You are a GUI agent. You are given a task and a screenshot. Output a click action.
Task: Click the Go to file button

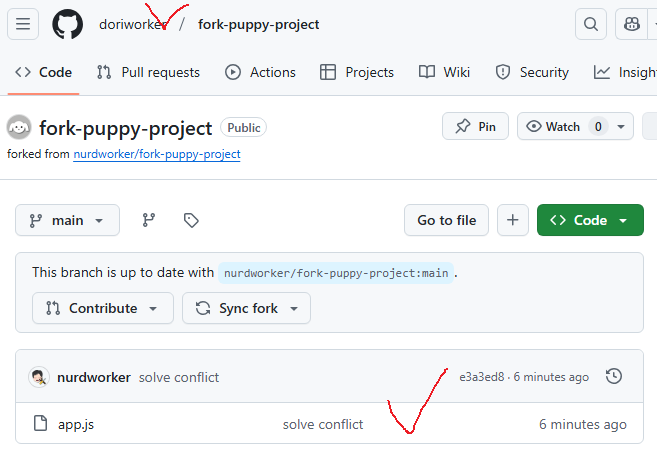(x=446, y=220)
